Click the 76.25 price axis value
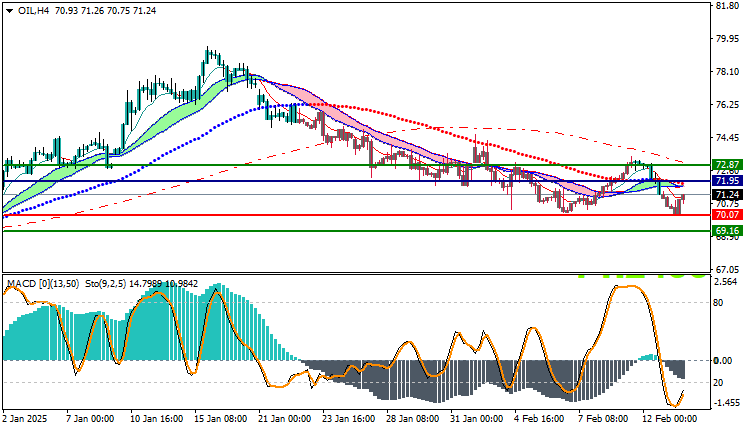 point(727,105)
